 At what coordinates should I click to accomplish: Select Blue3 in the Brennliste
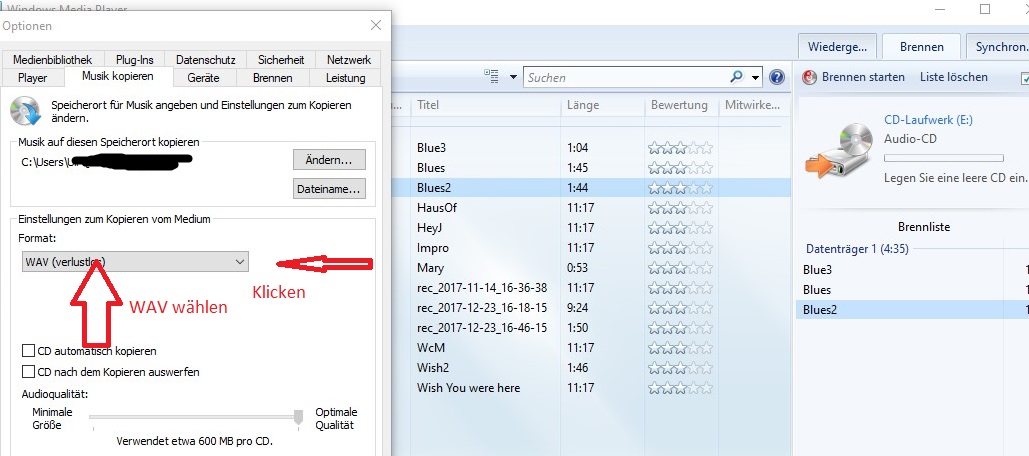point(817,270)
